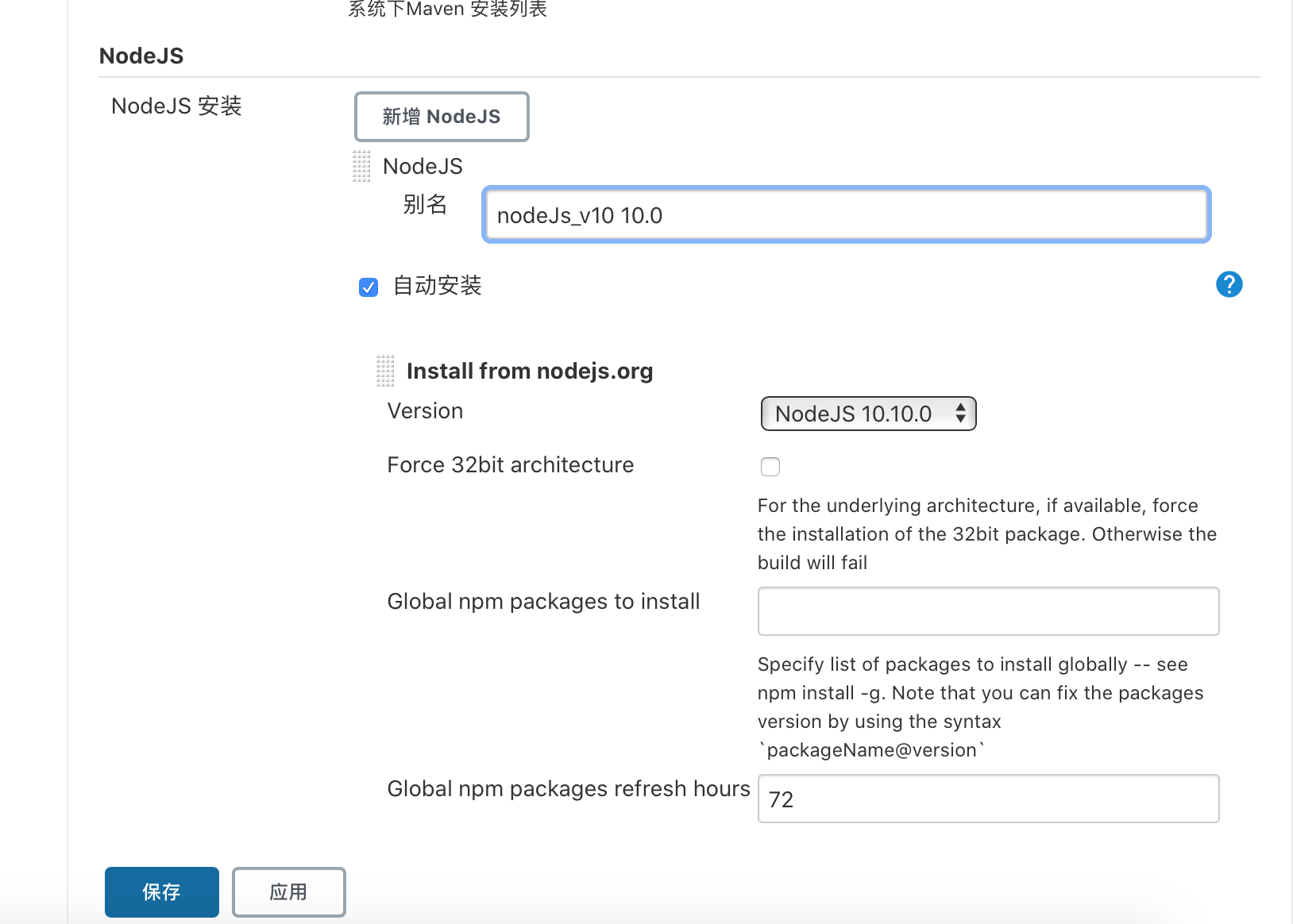
Task: Click the 'Specify list of packages' description
Action: (x=981, y=707)
